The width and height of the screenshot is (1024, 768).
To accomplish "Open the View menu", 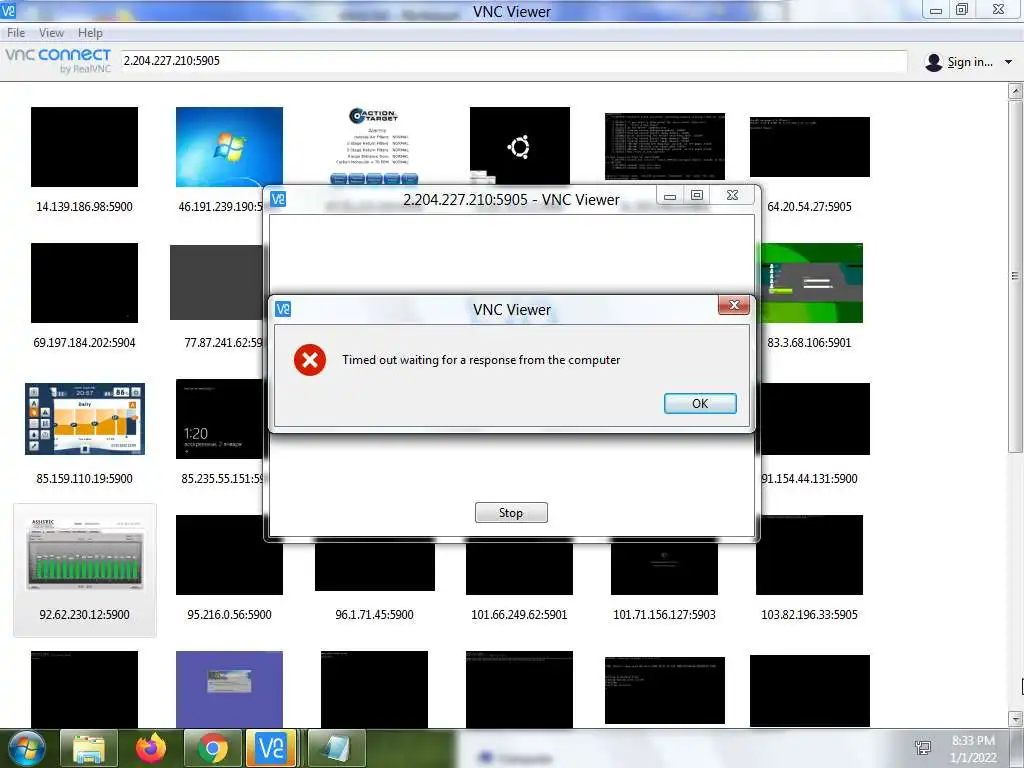I will point(51,33).
